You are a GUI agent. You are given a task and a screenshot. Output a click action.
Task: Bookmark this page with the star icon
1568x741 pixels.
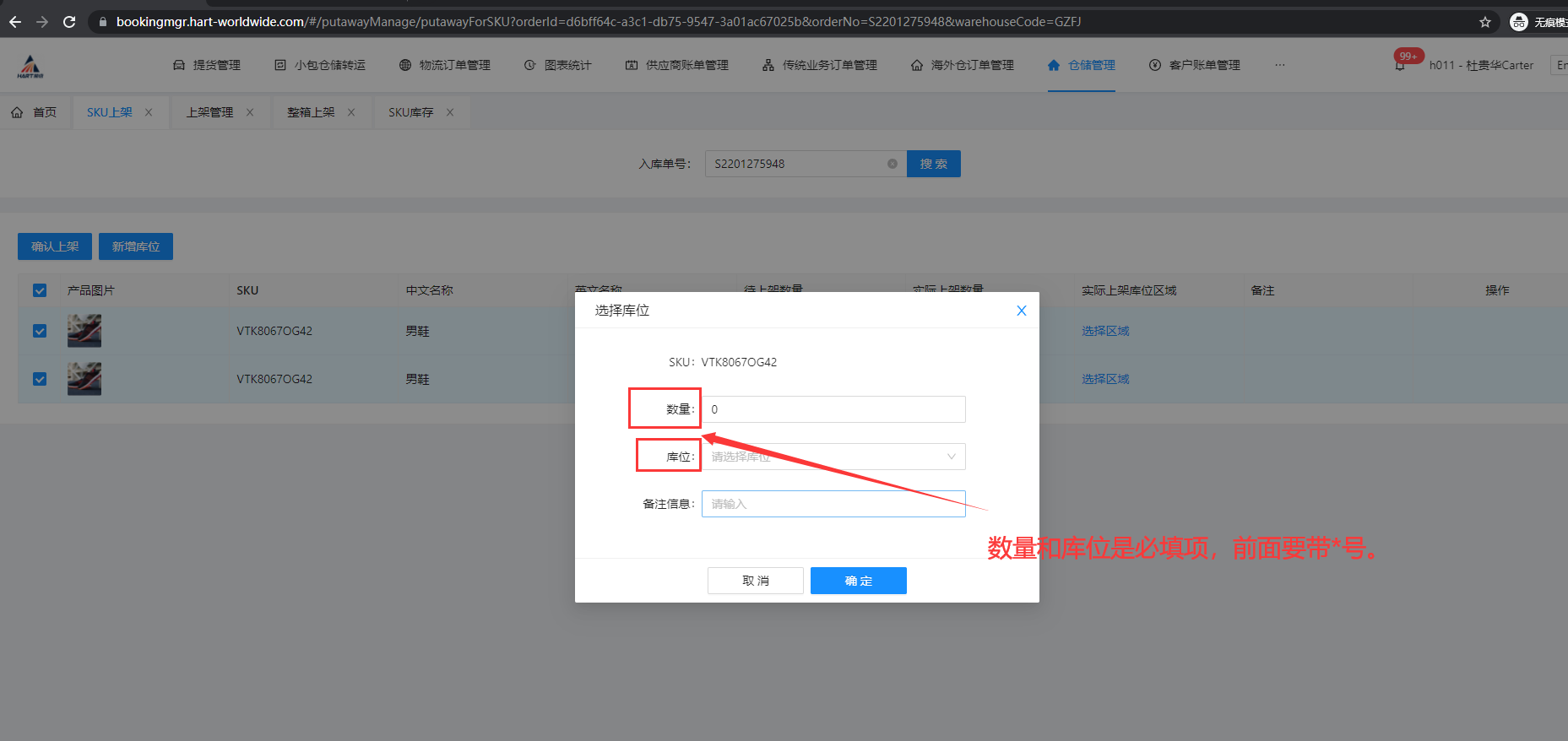tap(1485, 22)
